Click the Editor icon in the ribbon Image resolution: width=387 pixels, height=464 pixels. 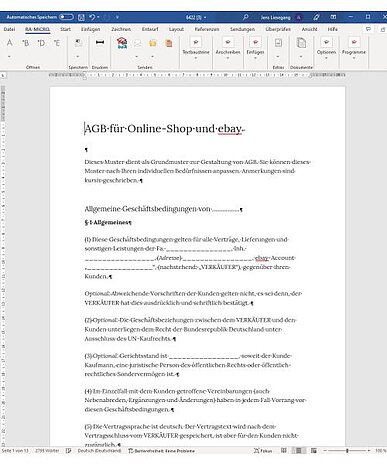tap(278, 43)
